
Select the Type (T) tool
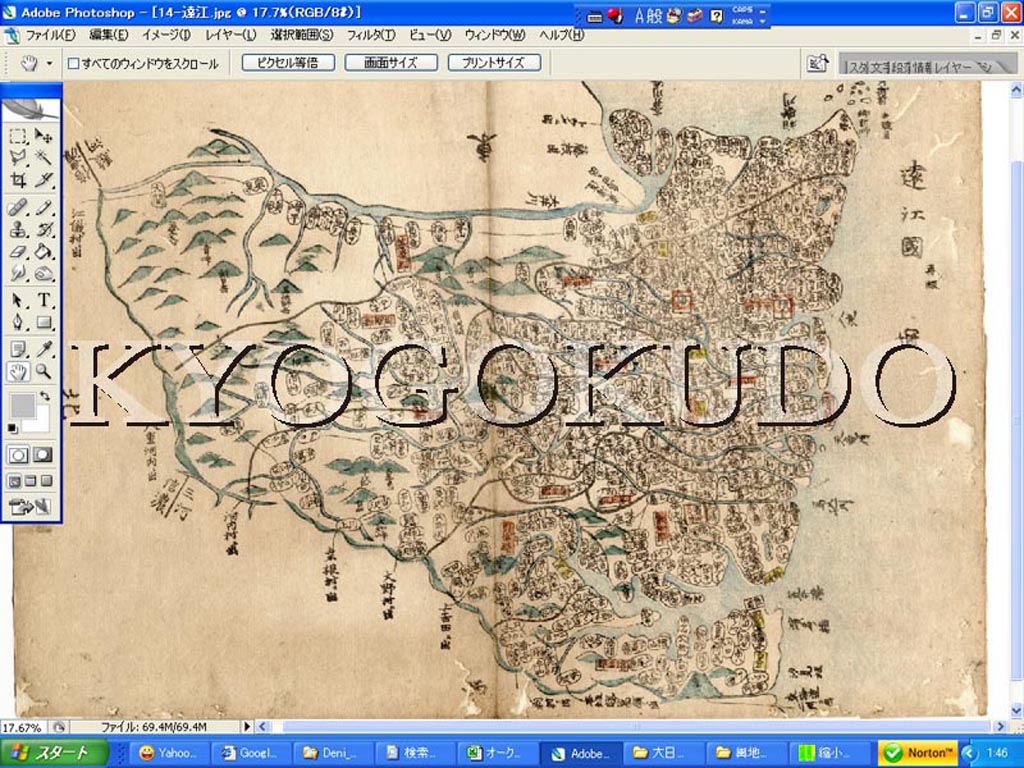tap(43, 300)
